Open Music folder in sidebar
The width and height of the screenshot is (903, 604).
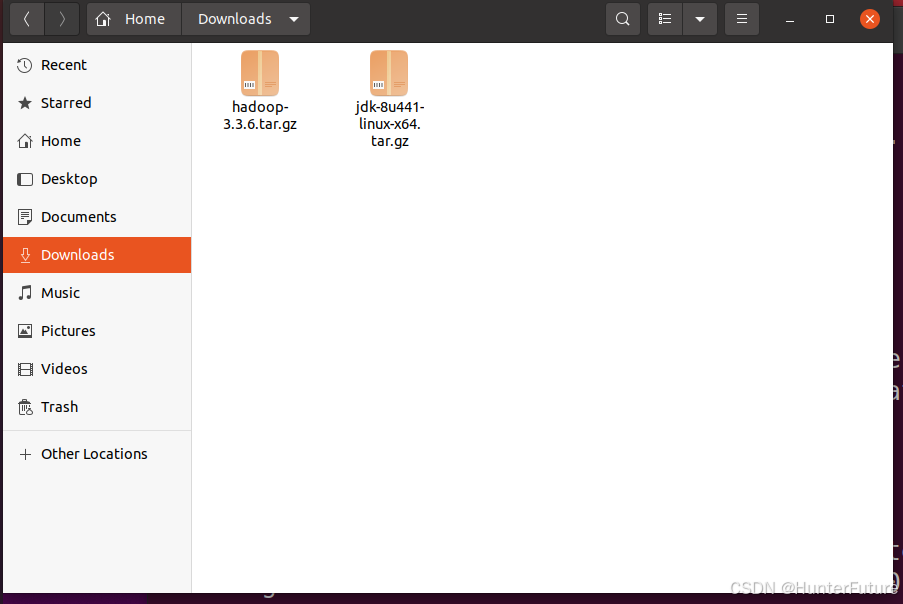tap(97, 293)
